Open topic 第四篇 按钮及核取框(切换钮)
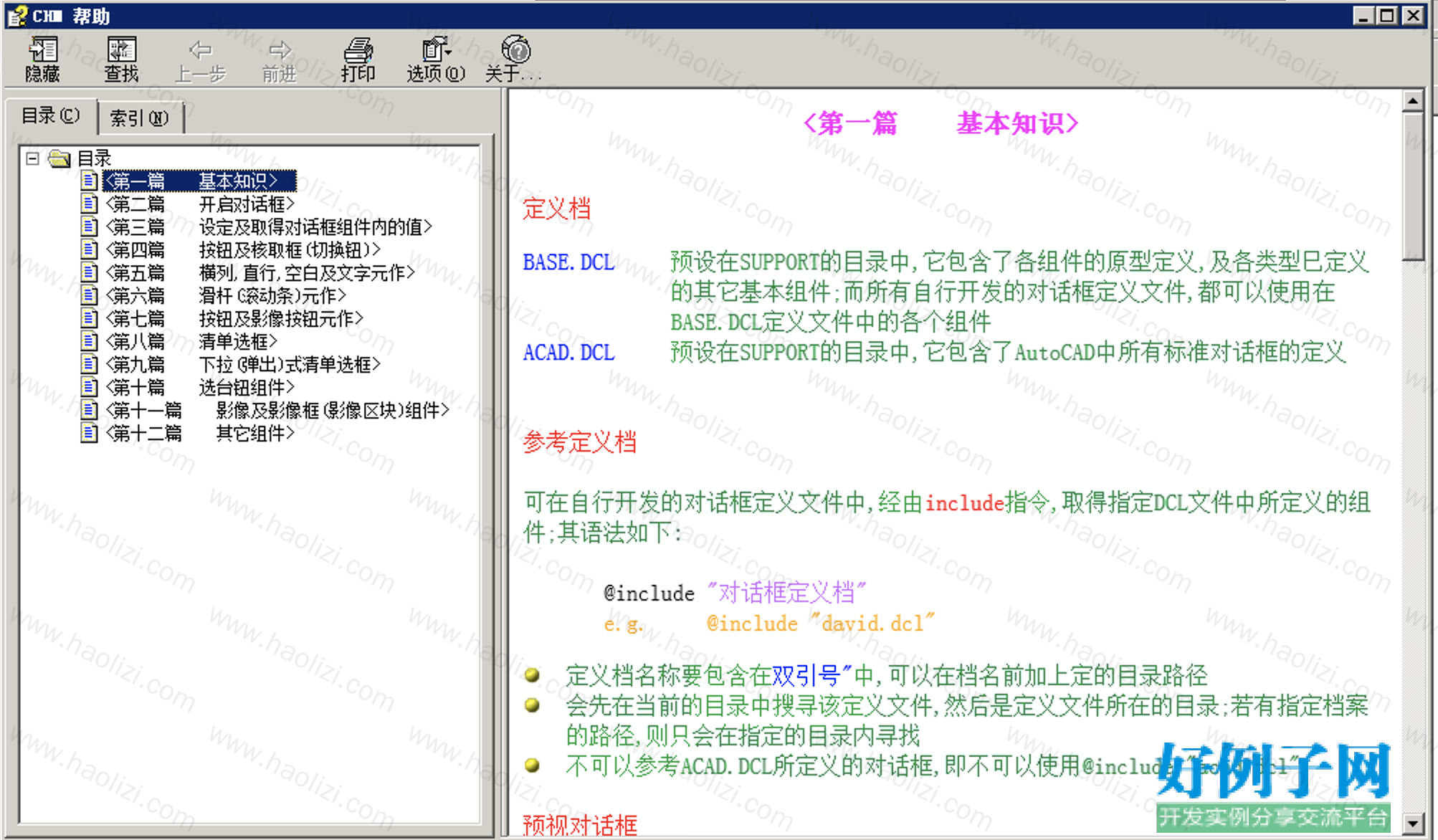The width and height of the screenshot is (1438, 840). [x=243, y=249]
